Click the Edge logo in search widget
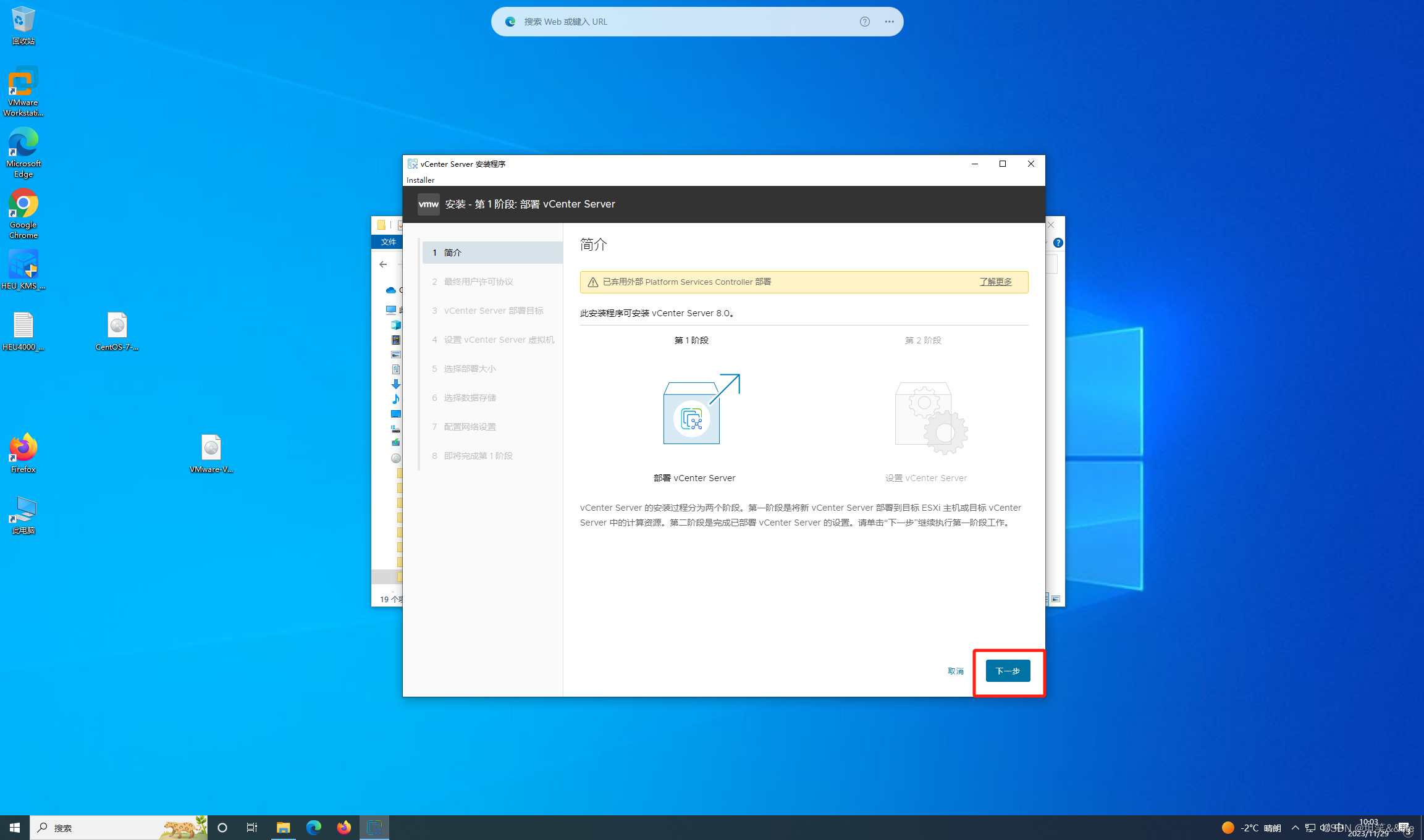Screen dimensions: 1424x840 coord(510,22)
